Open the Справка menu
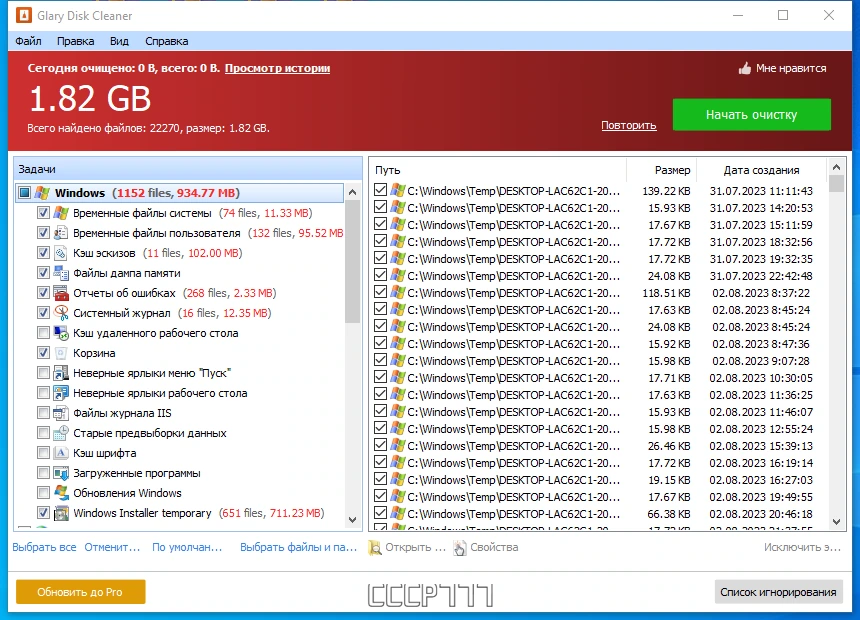860x620 pixels. click(x=167, y=41)
